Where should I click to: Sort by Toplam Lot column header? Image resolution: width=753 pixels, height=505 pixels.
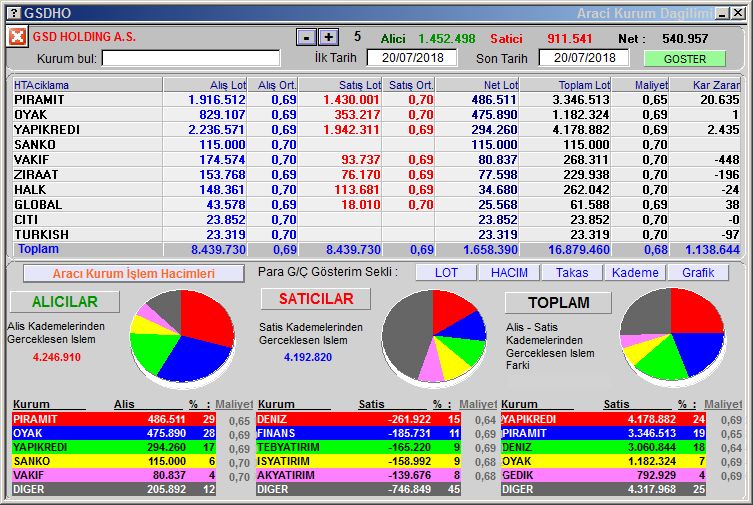[565, 85]
